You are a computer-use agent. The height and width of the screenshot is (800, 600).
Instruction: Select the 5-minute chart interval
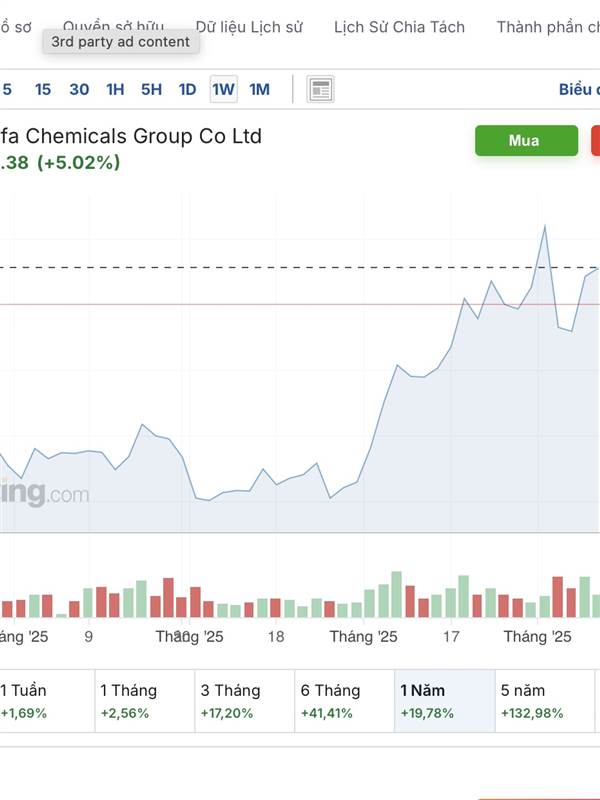tap(7, 90)
